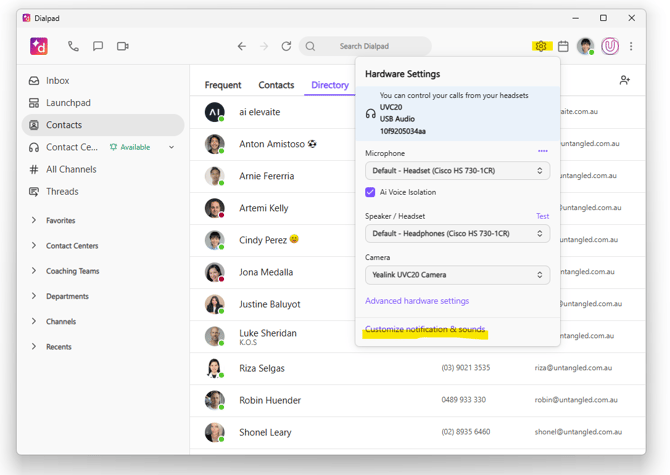The width and height of the screenshot is (670, 475).
Task: Open the user profile avatar
Action: coord(585,46)
